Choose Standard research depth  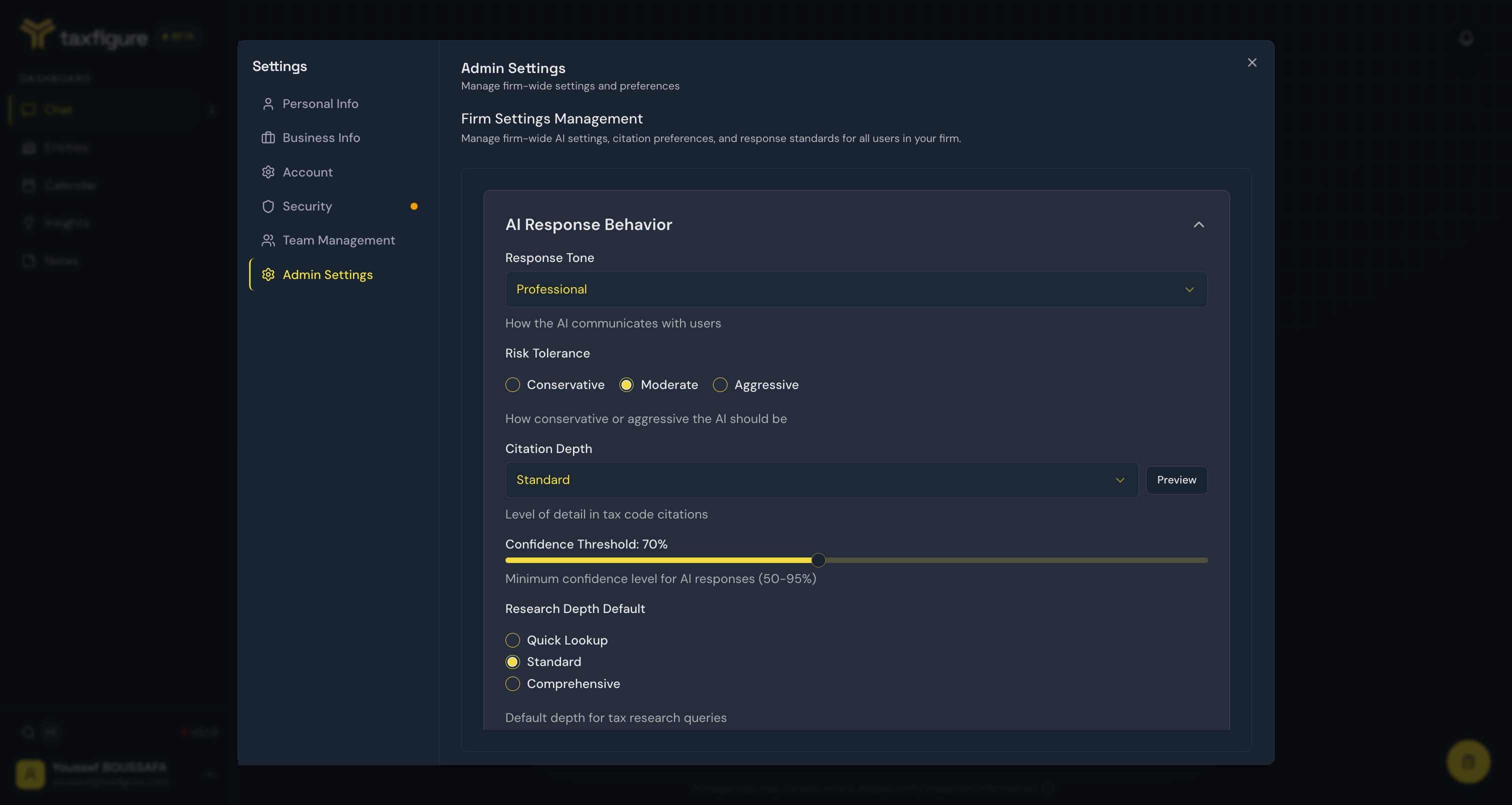point(512,662)
